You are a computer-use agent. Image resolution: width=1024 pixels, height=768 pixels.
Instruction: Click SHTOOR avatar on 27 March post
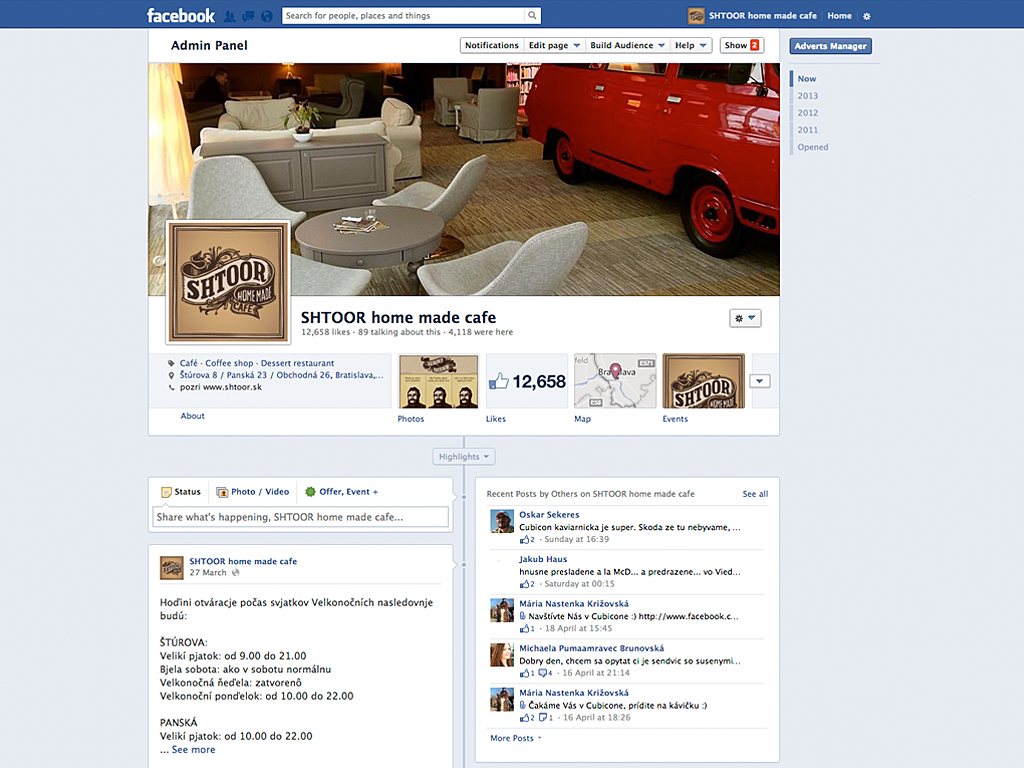click(x=172, y=568)
